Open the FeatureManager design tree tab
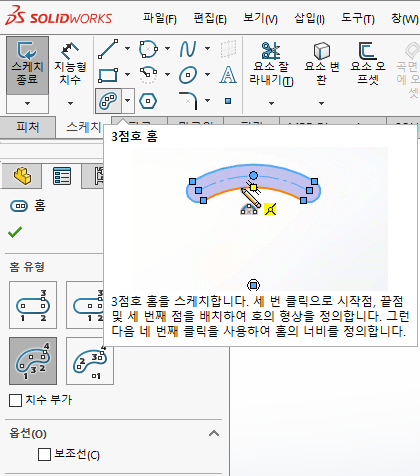Image resolution: width=420 pixels, height=476 pixels. tap(22, 176)
